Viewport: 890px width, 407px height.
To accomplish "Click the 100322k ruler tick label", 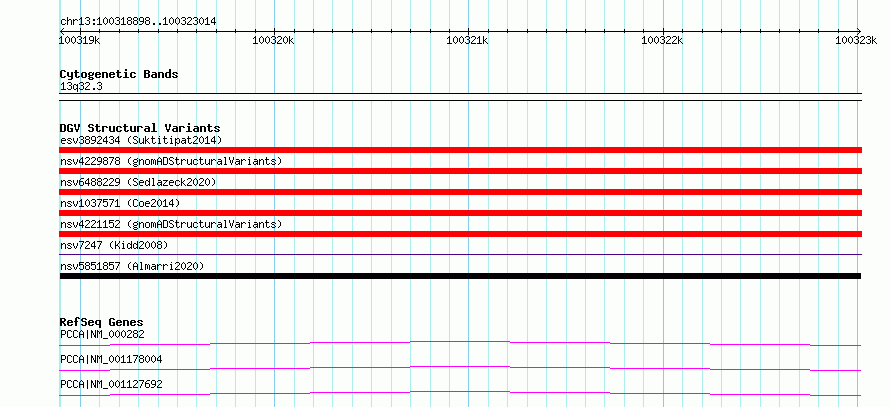I will point(662,40).
